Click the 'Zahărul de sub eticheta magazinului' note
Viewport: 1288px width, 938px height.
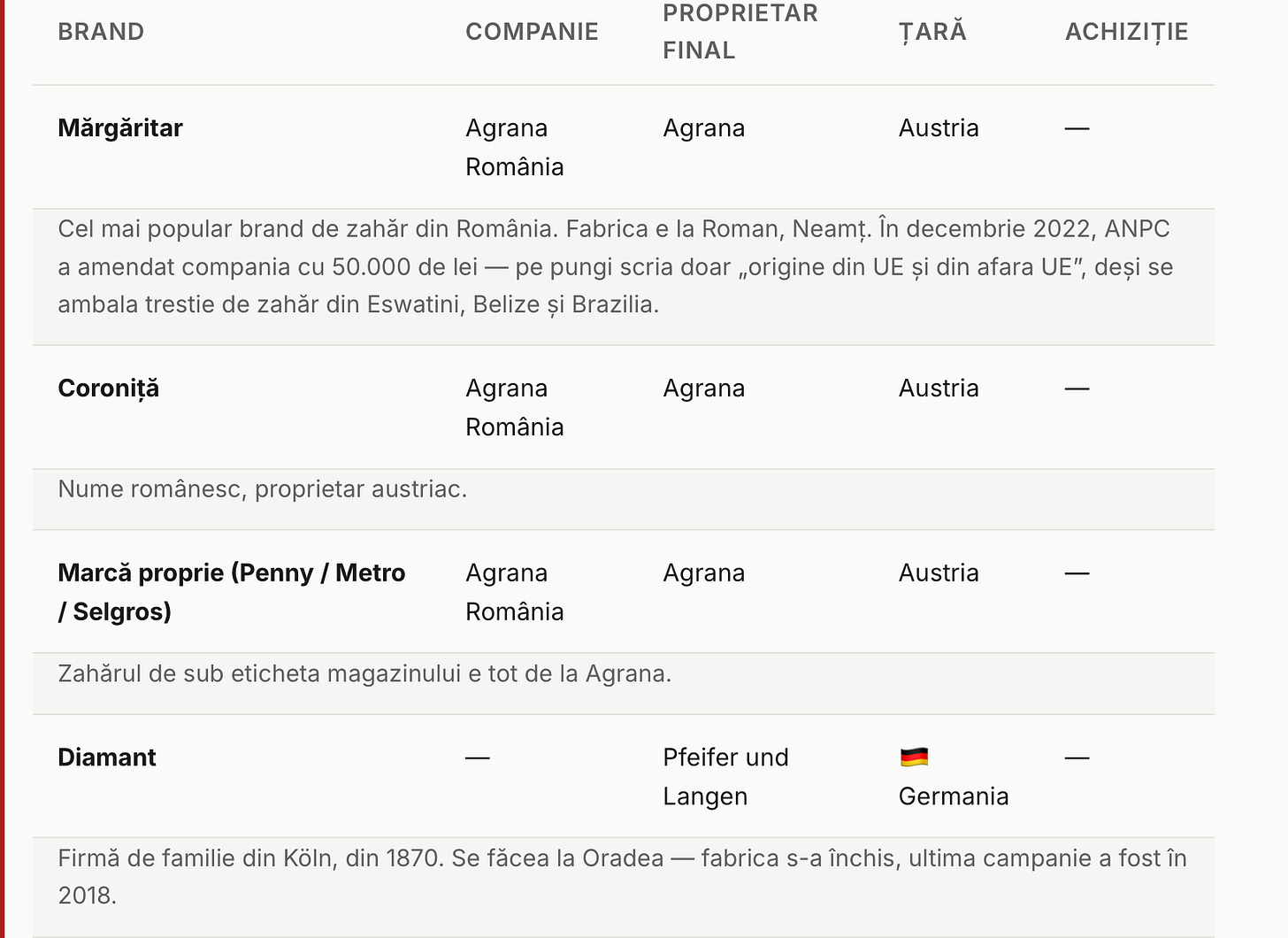(364, 673)
